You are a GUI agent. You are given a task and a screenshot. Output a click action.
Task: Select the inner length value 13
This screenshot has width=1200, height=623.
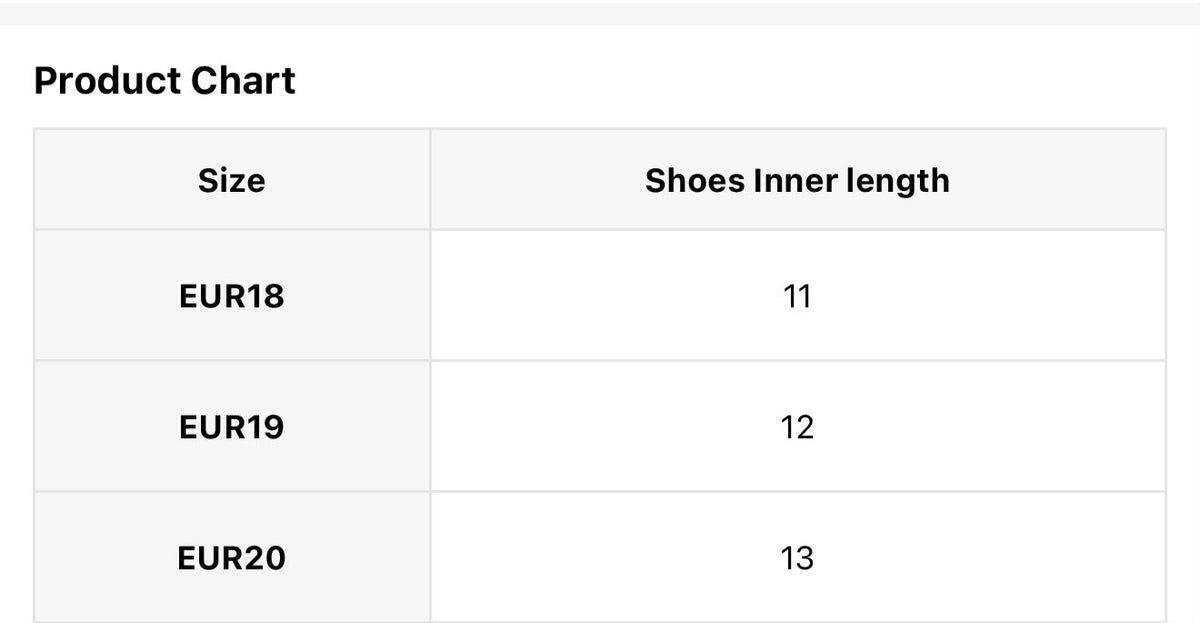798,557
